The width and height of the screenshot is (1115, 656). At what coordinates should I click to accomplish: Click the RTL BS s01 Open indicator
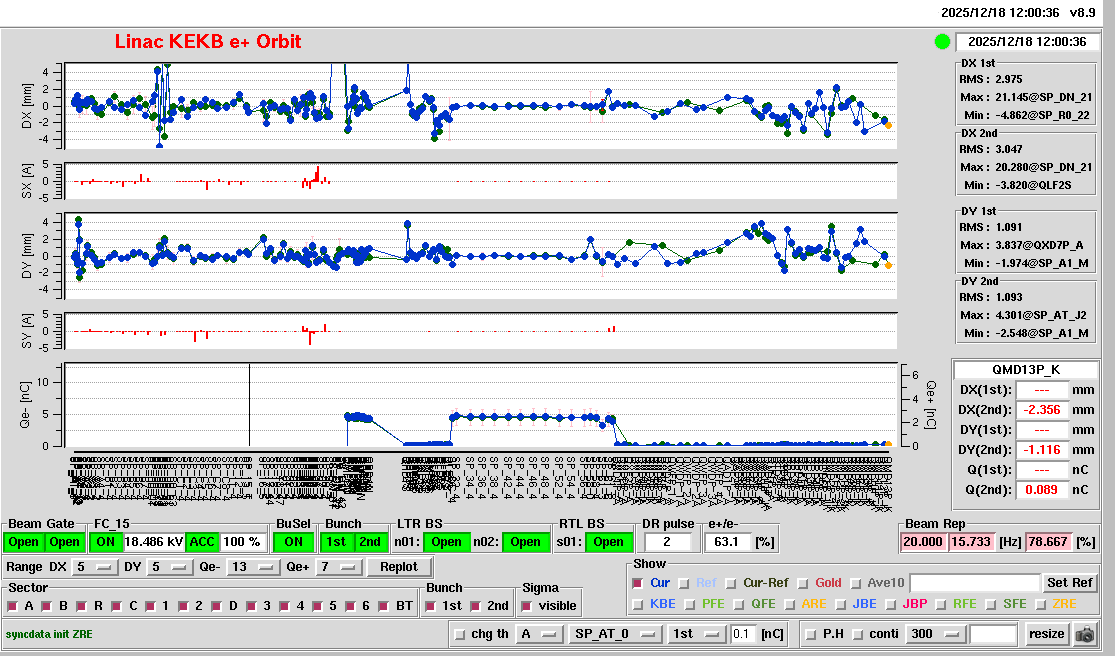tap(608, 542)
